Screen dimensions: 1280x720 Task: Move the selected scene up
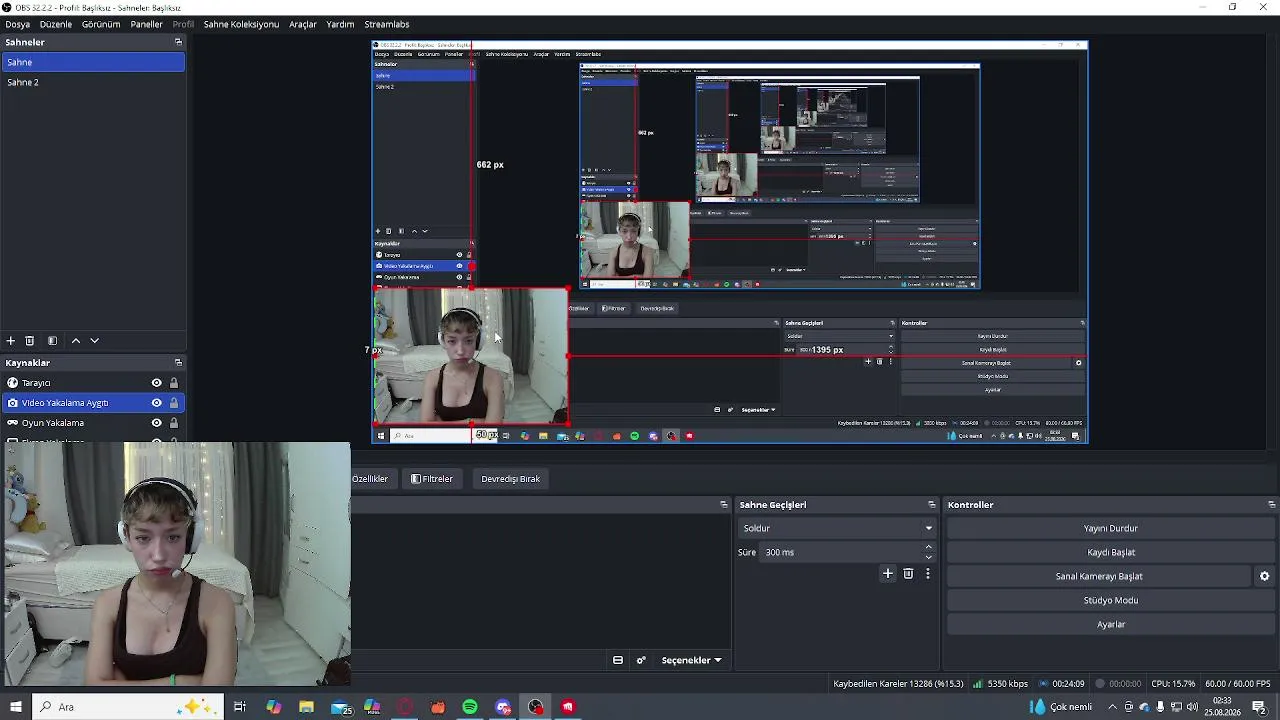click(x=76, y=341)
